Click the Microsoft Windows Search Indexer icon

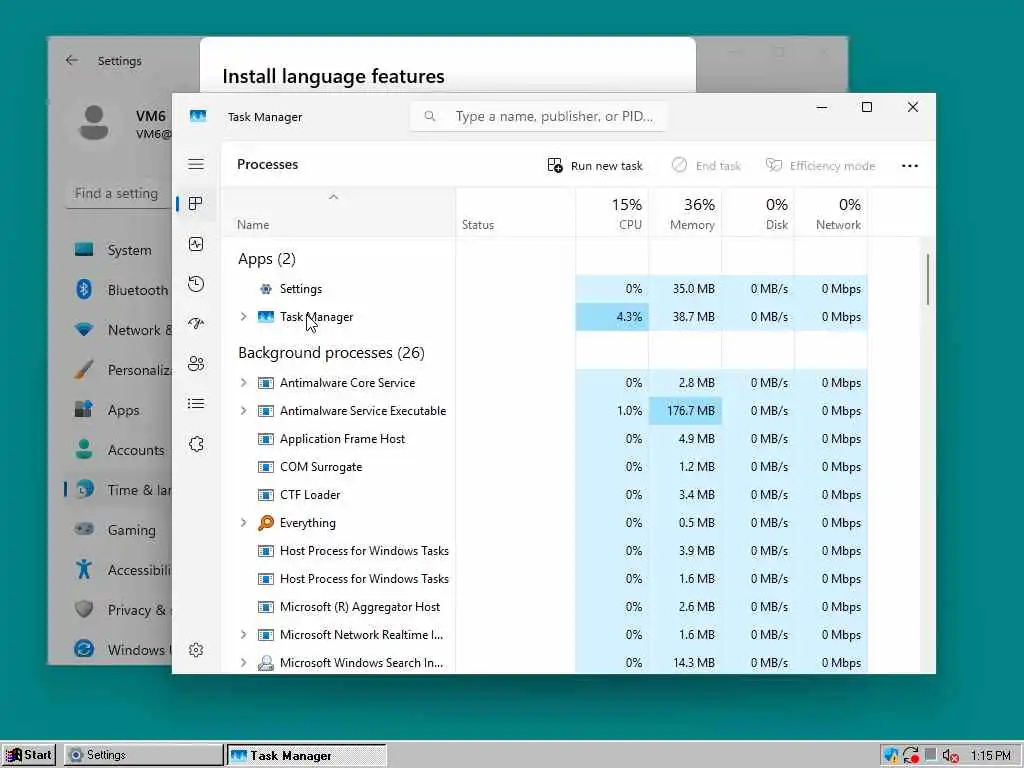click(266, 663)
